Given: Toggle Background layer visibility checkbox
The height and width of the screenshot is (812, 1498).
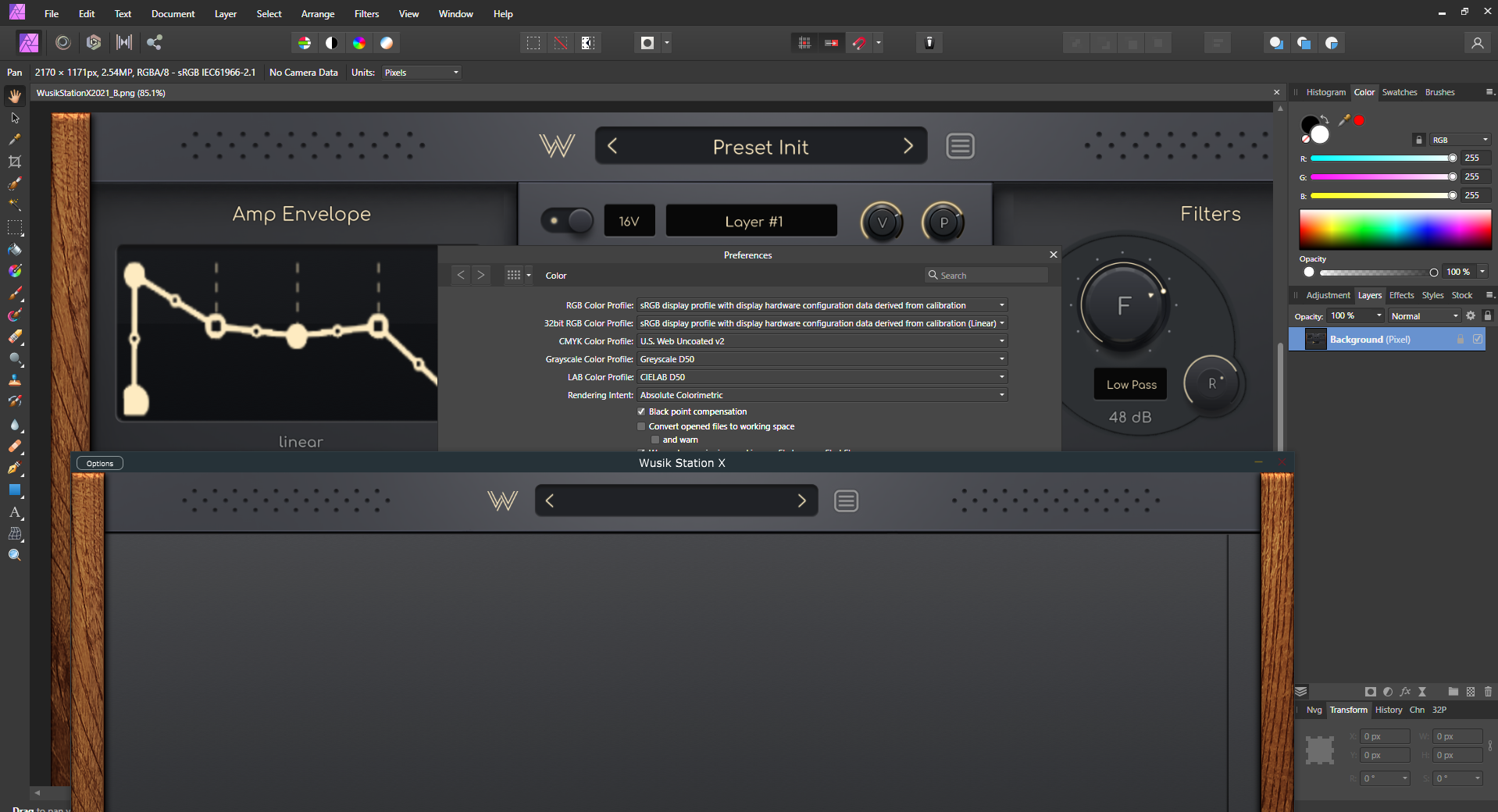Looking at the screenshot, I should 1478,339.
